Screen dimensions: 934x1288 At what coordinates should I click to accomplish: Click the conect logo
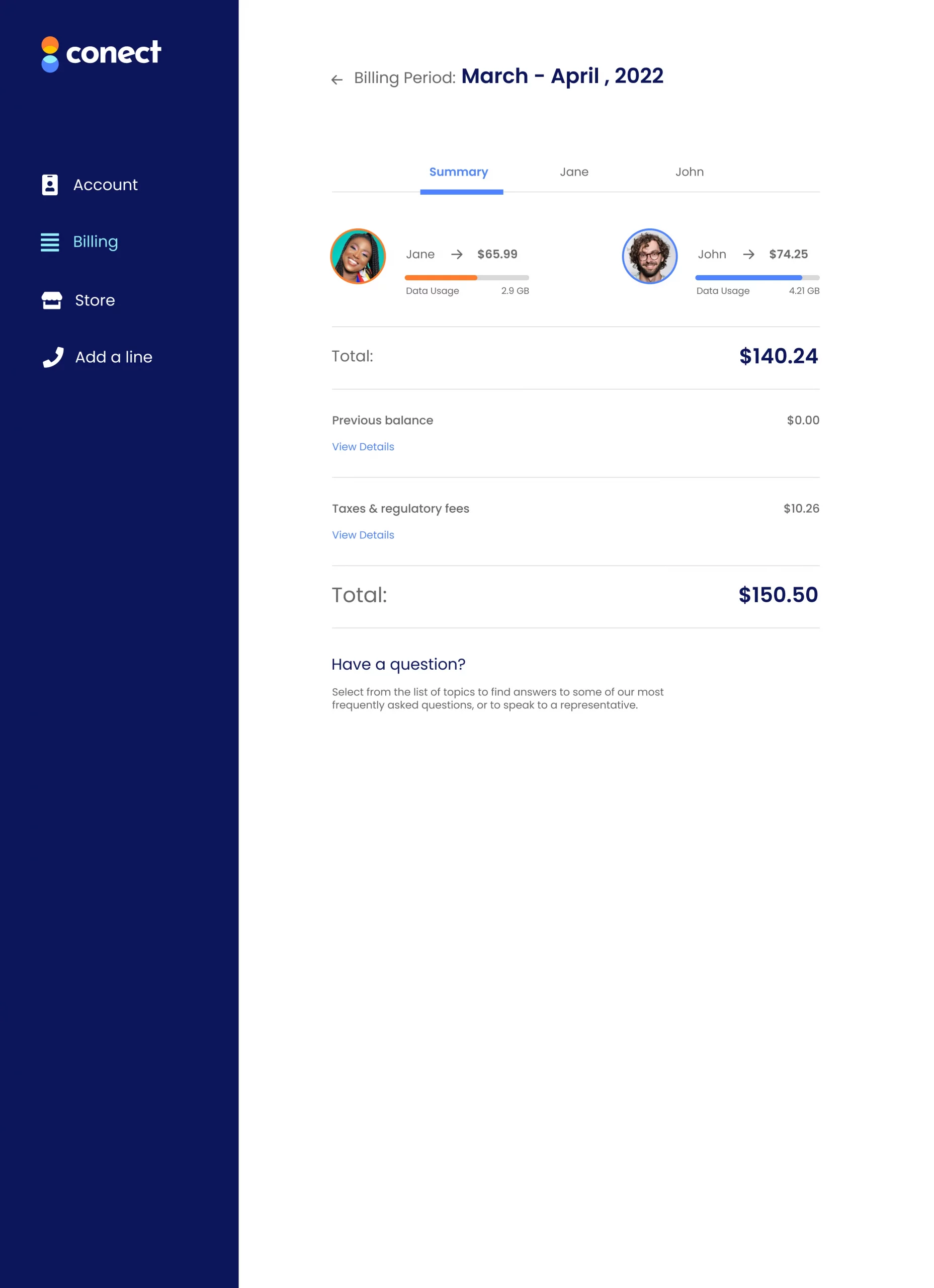click(101, 53)
